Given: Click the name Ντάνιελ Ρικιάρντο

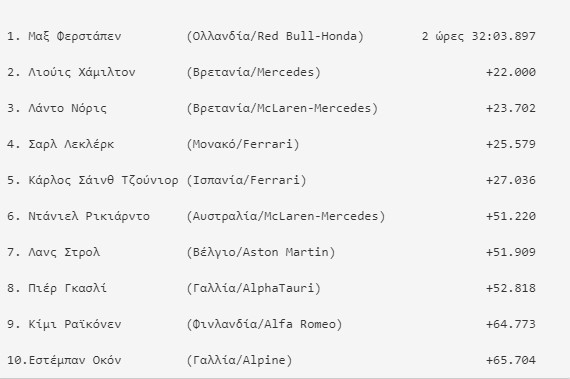Looking at the screenshot, I should (89, 216).
